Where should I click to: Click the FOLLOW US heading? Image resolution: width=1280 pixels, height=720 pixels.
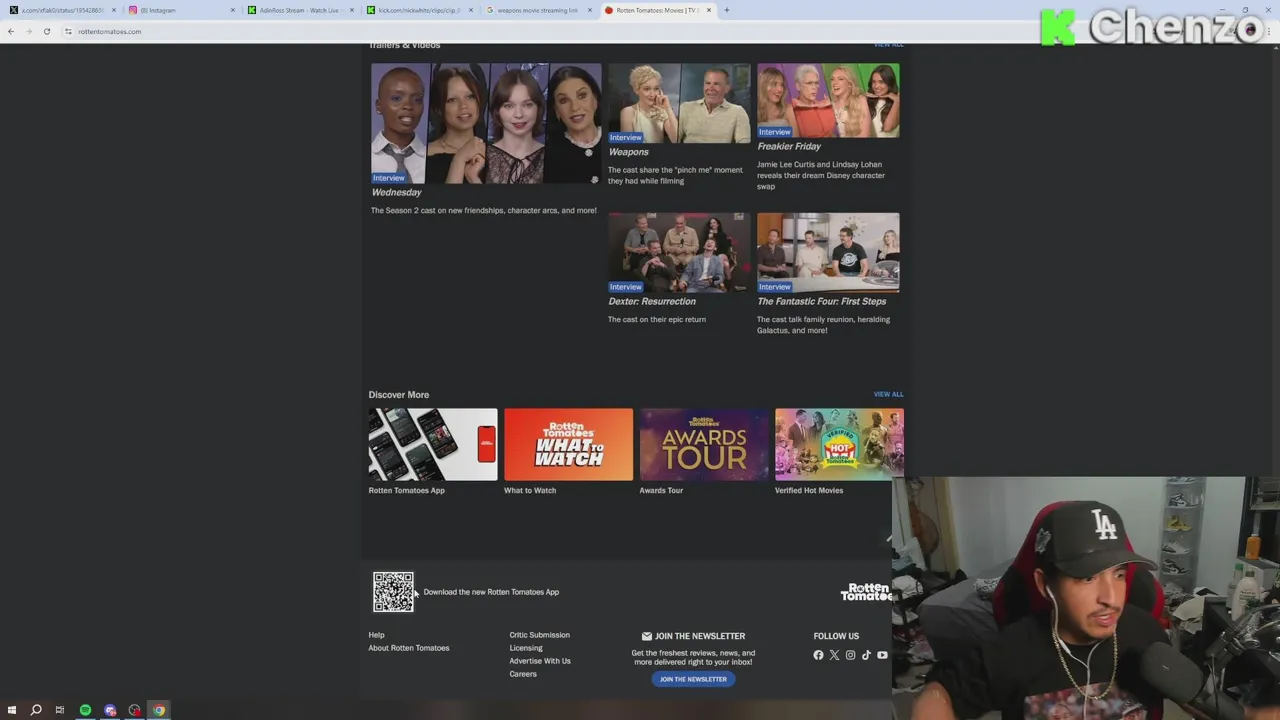[x=836, y=636]
